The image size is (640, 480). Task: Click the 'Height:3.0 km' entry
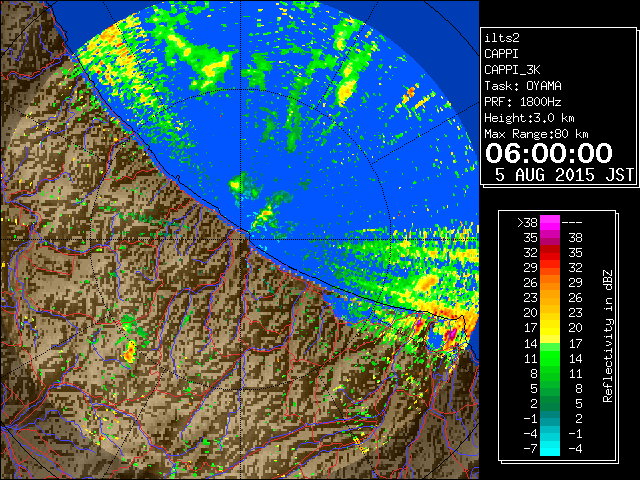tap(529, 118)
